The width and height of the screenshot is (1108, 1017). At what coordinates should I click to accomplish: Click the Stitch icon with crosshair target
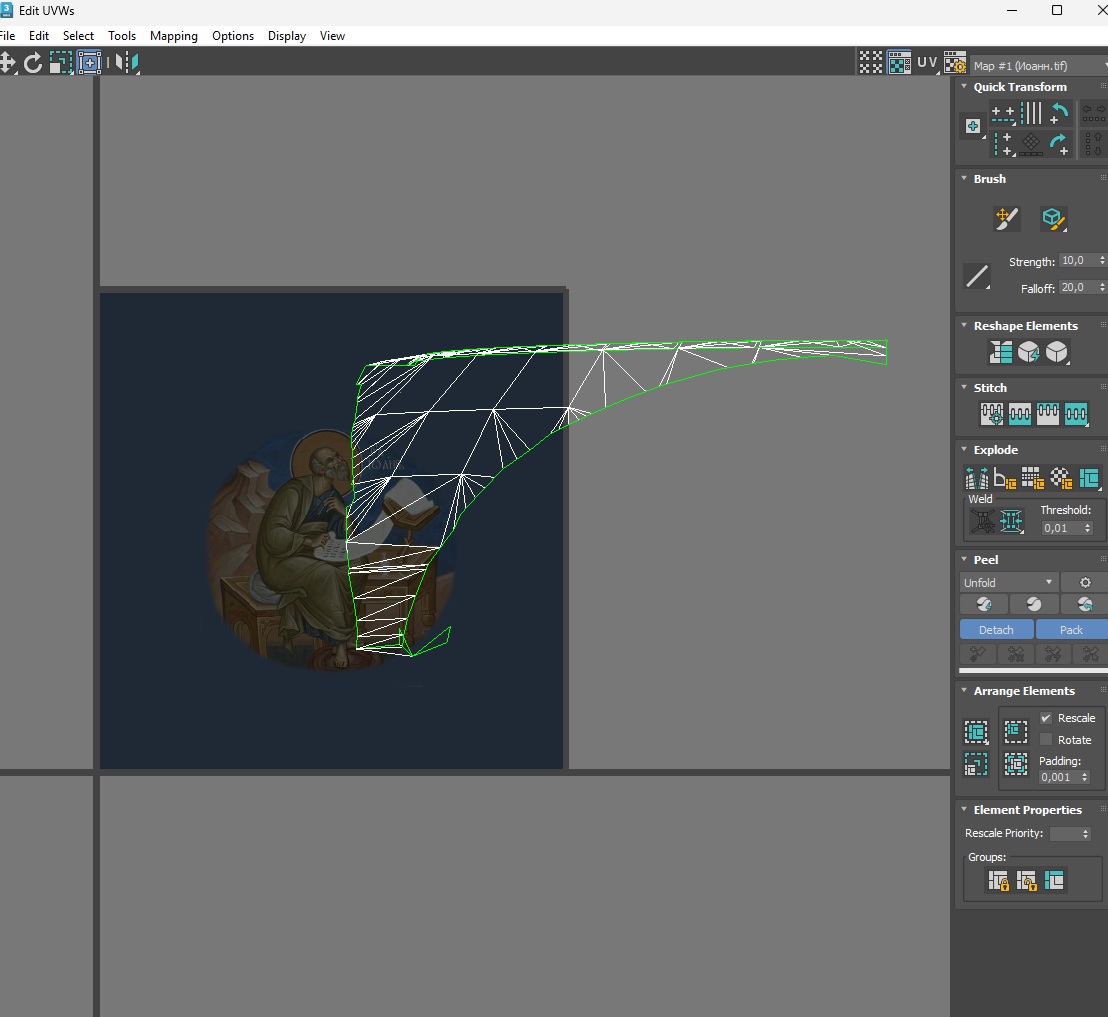(991, 413)
